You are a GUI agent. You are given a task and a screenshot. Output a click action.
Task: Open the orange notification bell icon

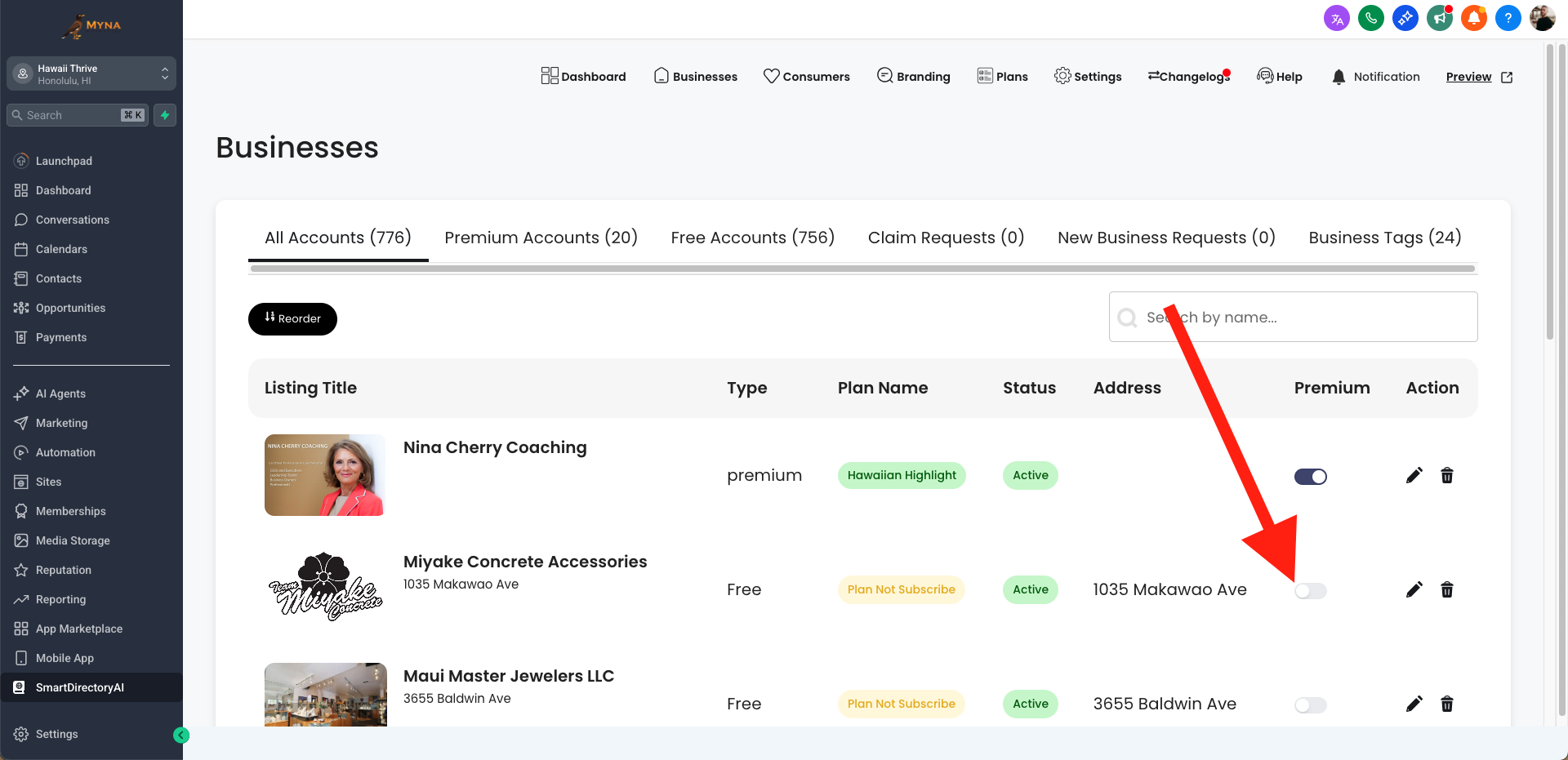(1473, 18)
